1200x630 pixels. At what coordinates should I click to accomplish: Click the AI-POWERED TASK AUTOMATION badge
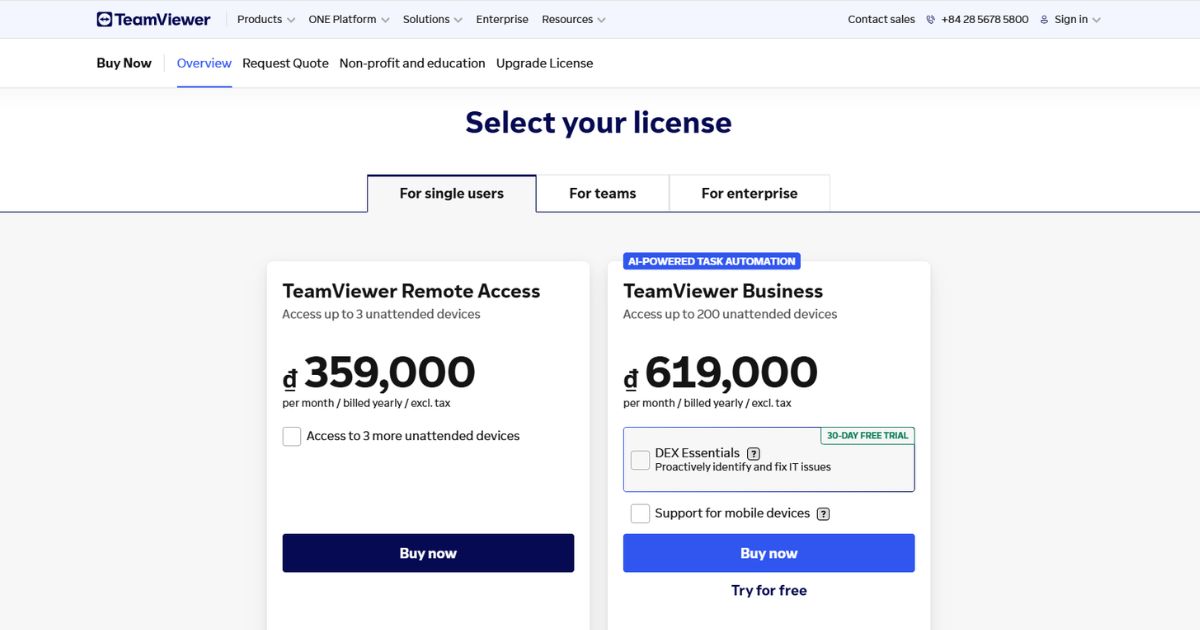point(712,261)
